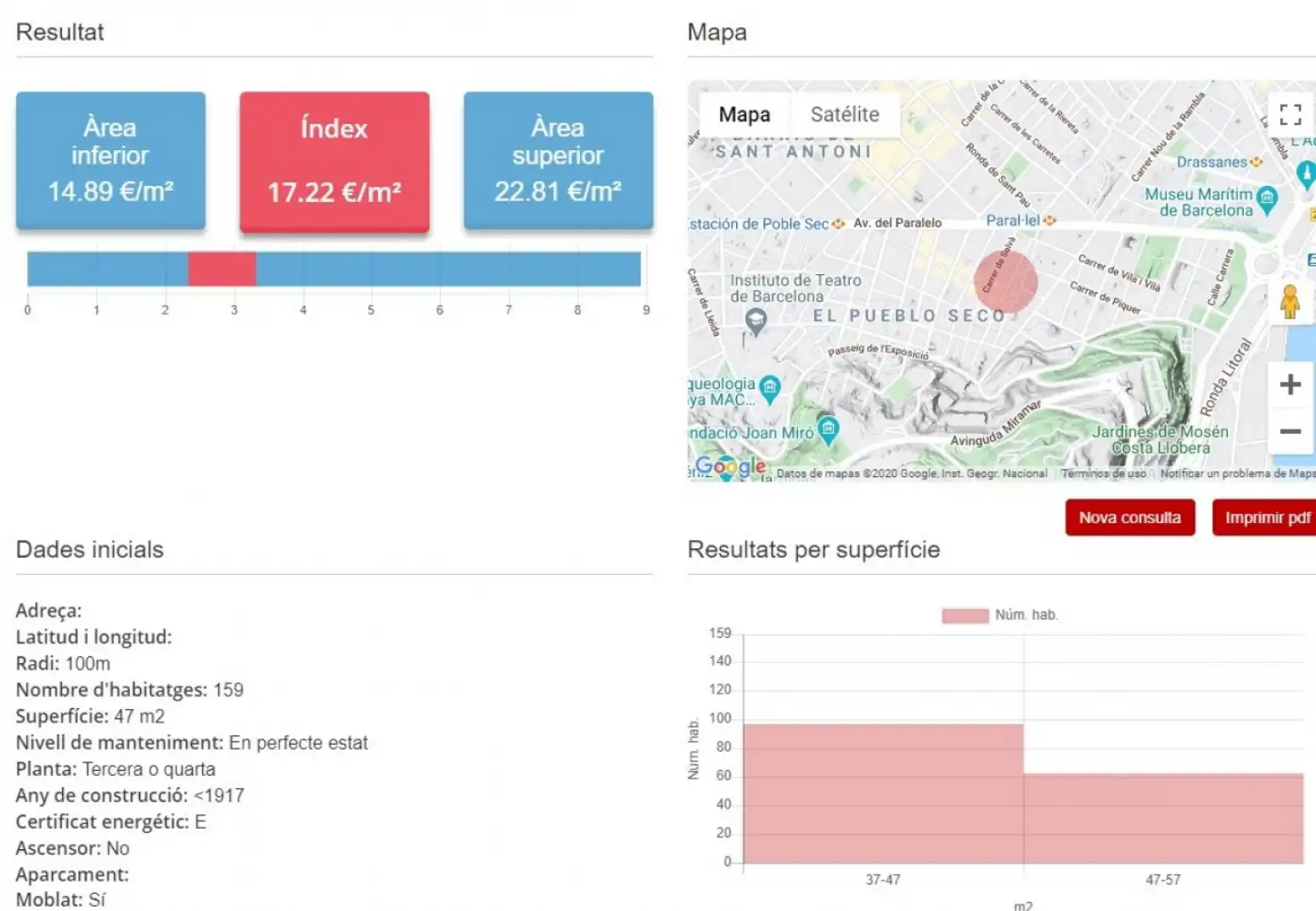Click the red search radius circle on map
1316x911 pixels.
(x=1005, y=282)
